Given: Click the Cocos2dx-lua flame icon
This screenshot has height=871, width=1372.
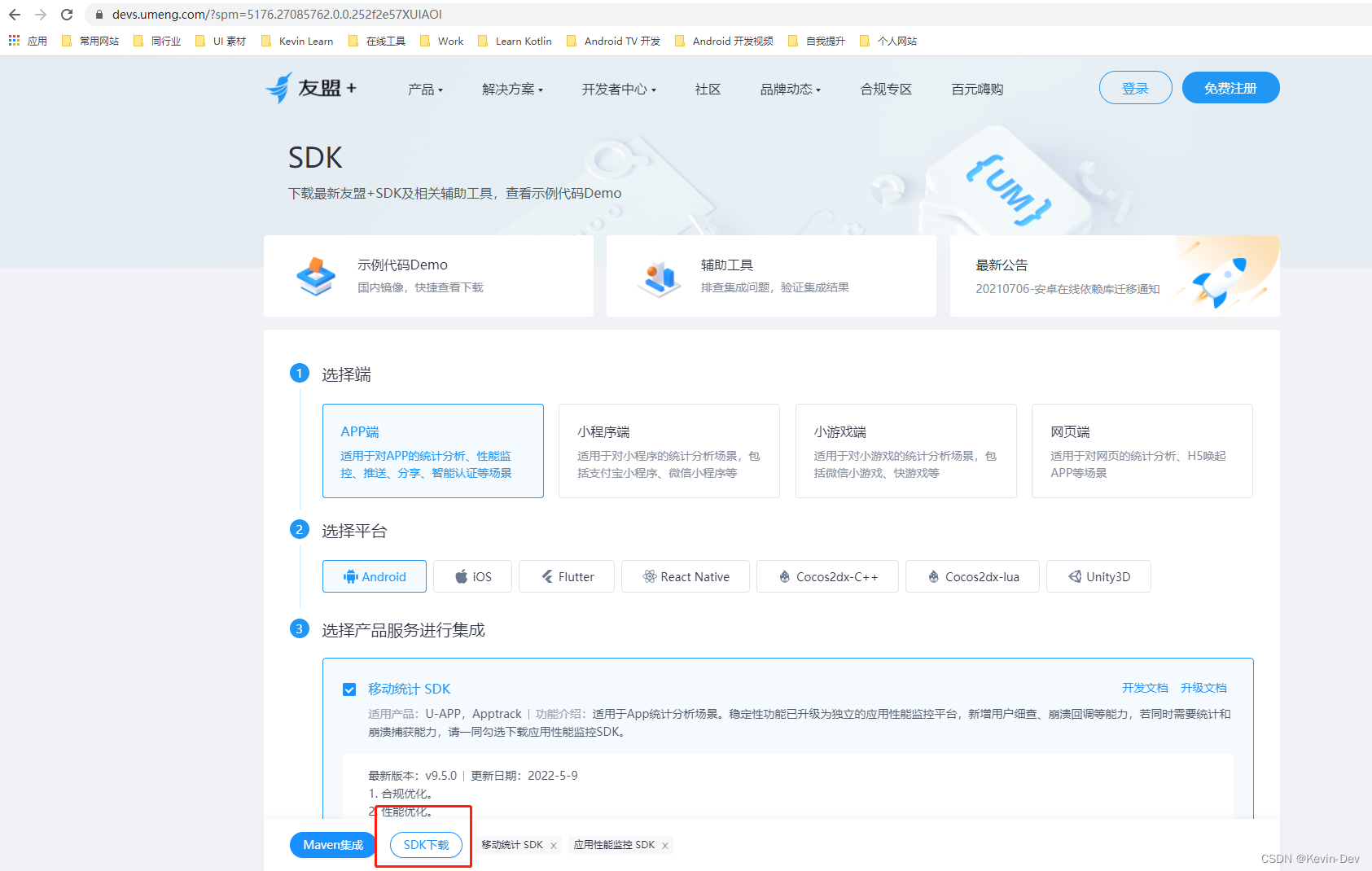Looking at the screenshot, I should coord(934,576).
